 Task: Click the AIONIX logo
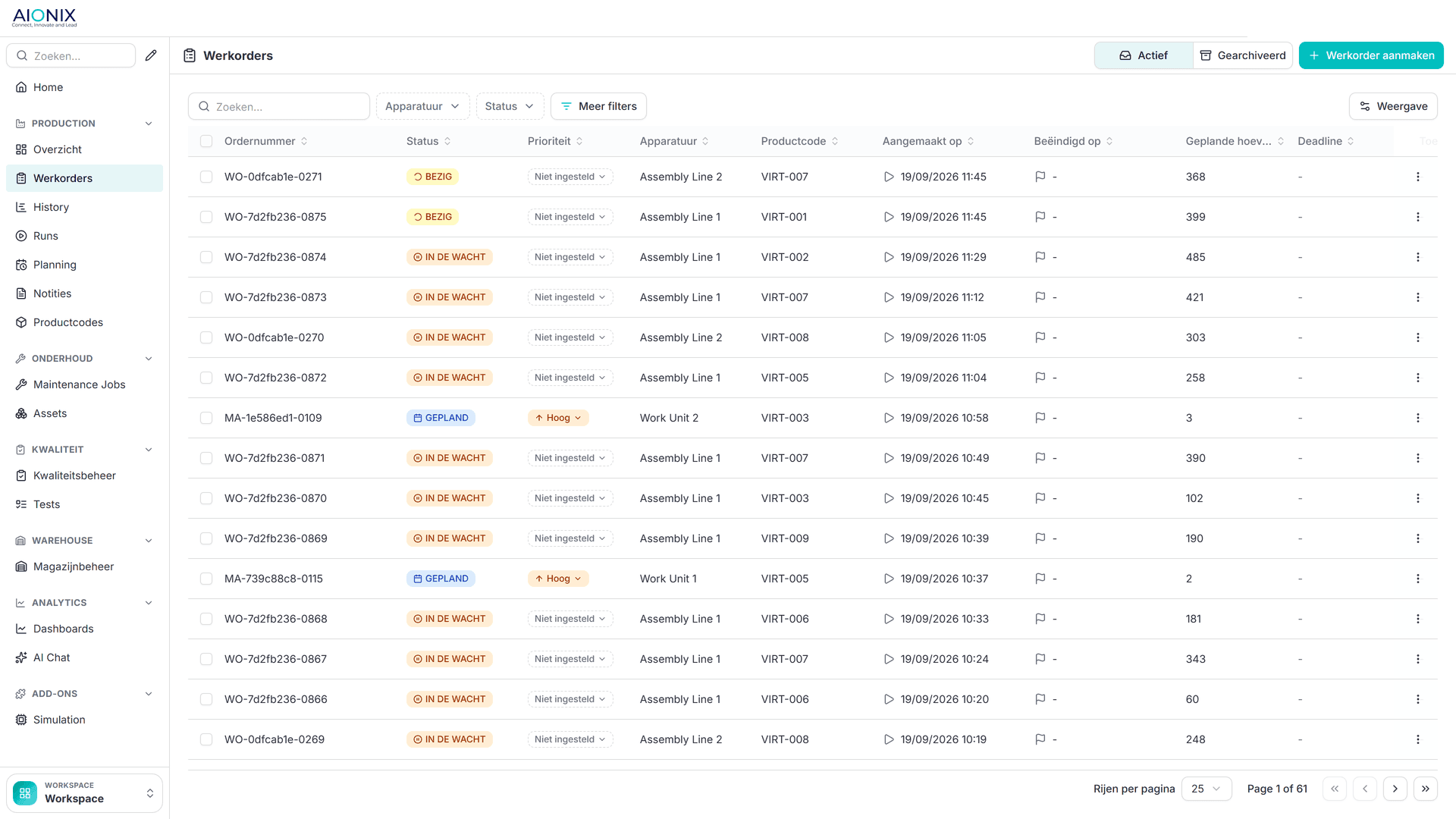pos(45,17)
